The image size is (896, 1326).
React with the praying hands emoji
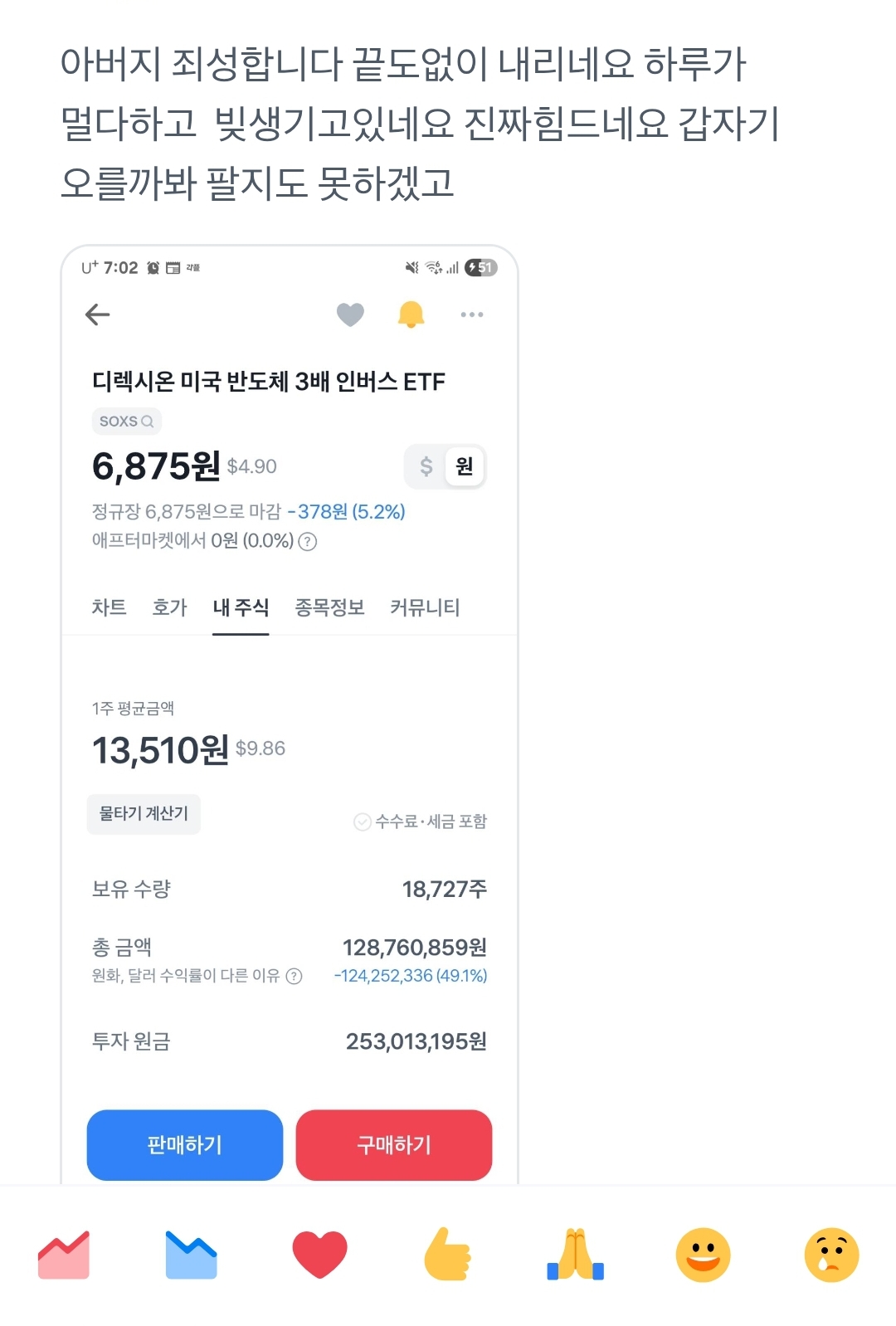pos(575,1255)
